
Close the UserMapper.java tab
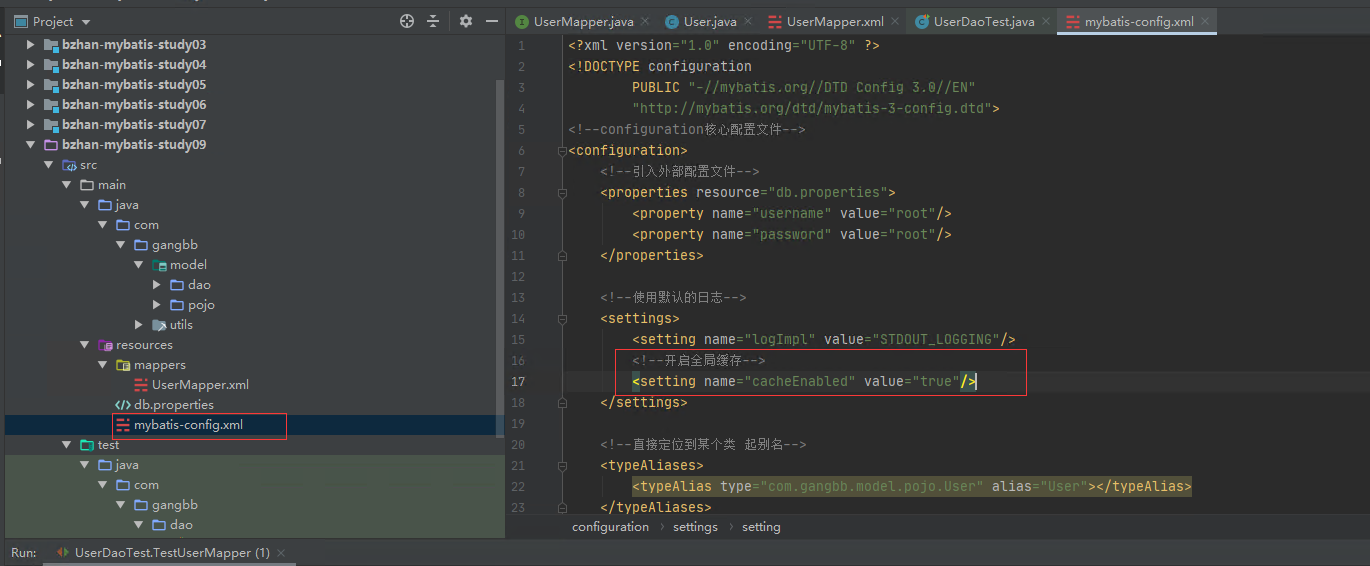pos(643,21)
